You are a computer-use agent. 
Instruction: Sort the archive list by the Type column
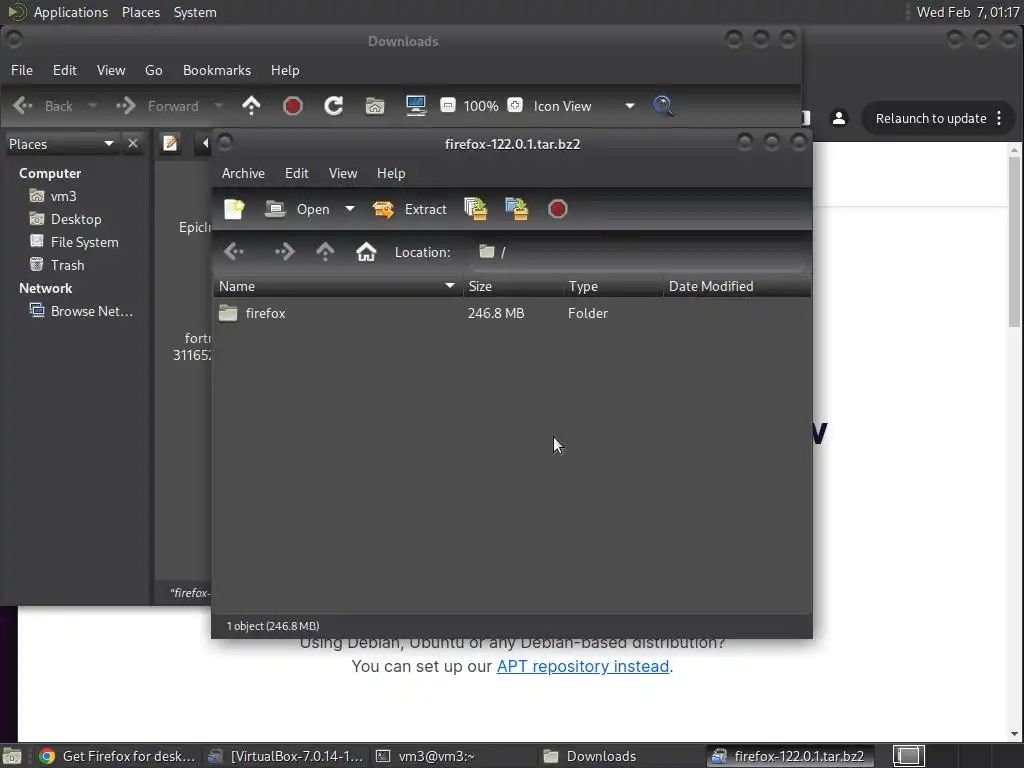tap(613, 286)
